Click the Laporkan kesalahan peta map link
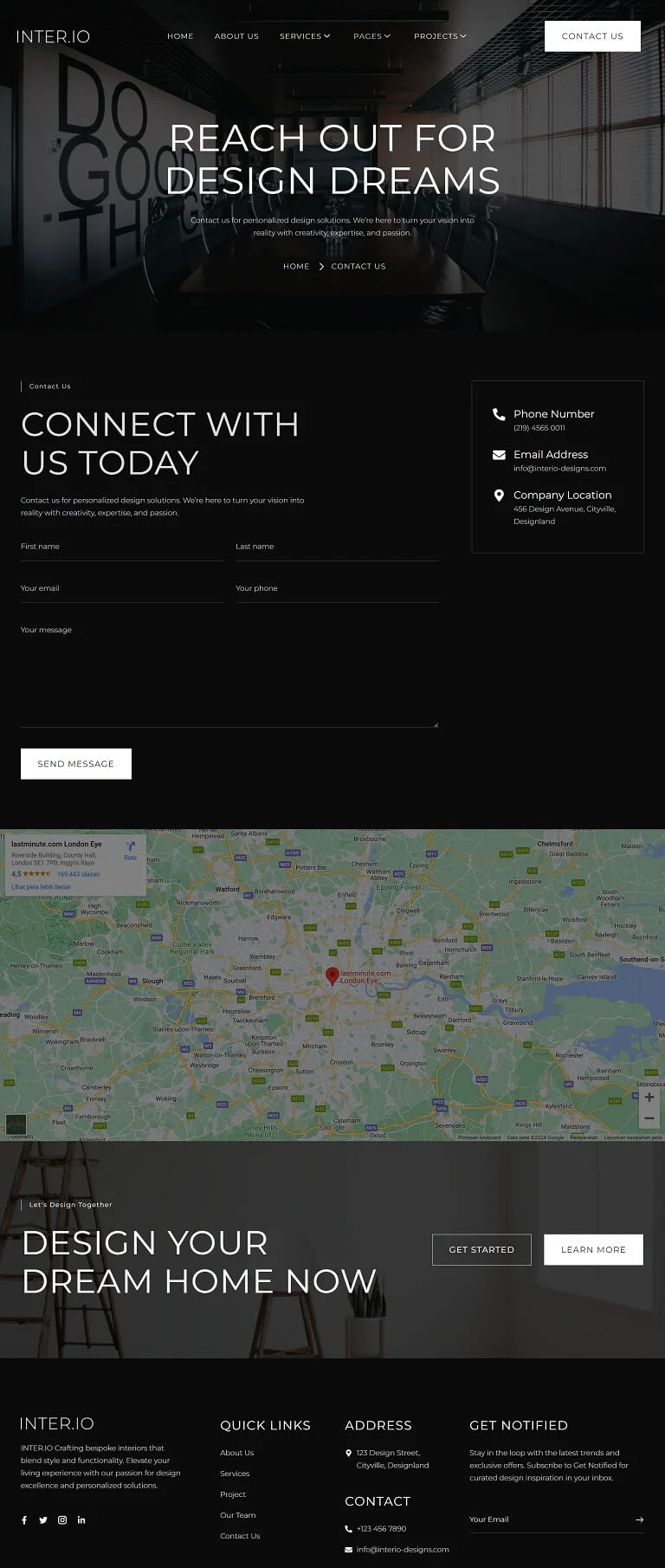Viewport: 665px width, 1568px height. [633, 1137]
